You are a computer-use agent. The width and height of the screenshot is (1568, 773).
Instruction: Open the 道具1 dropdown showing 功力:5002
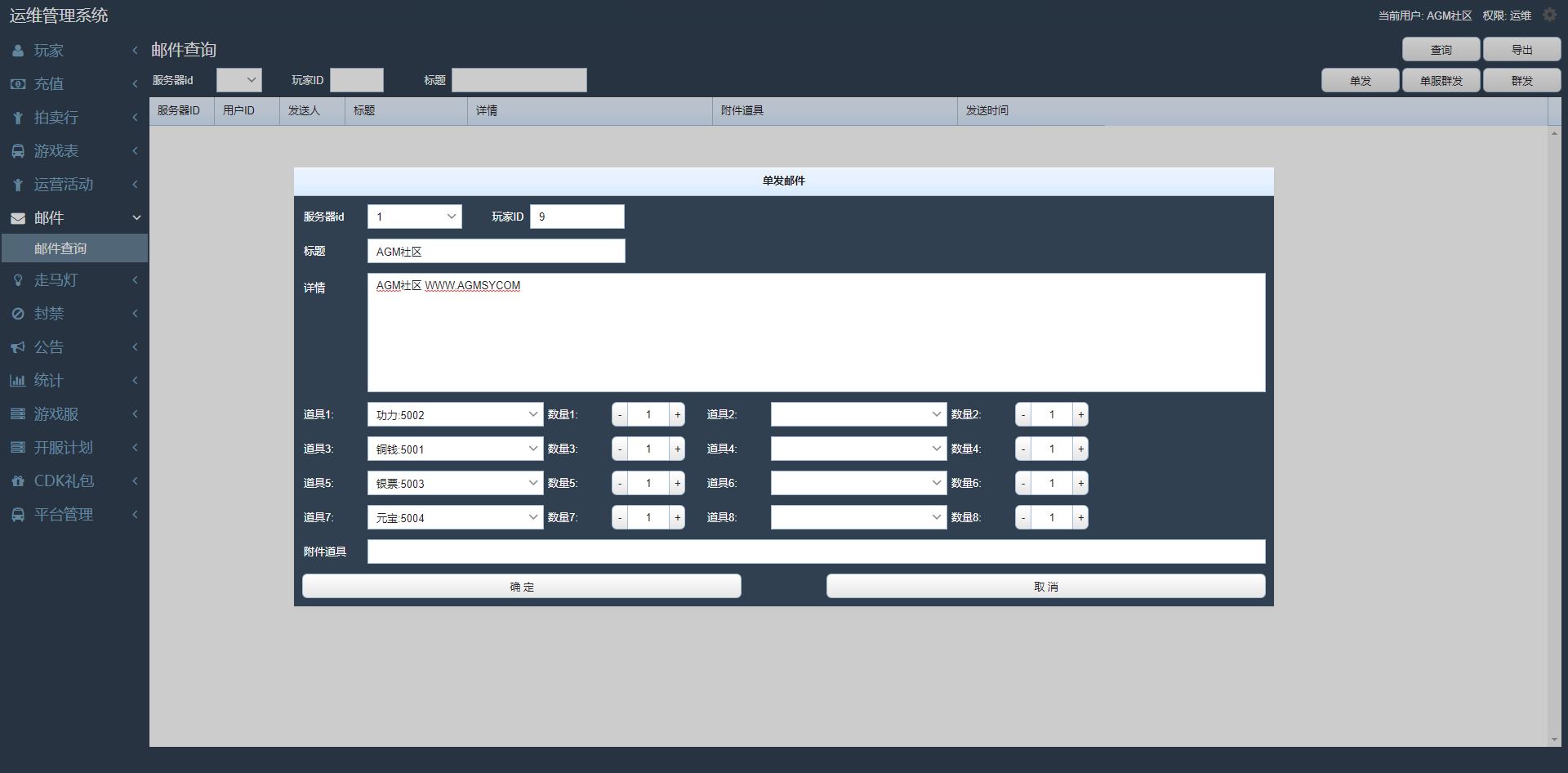[455, 415]
